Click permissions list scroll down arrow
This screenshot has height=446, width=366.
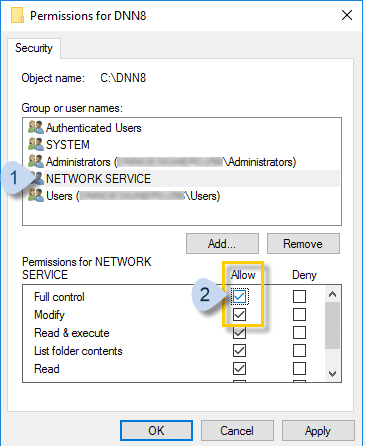(x=332, y=374)
